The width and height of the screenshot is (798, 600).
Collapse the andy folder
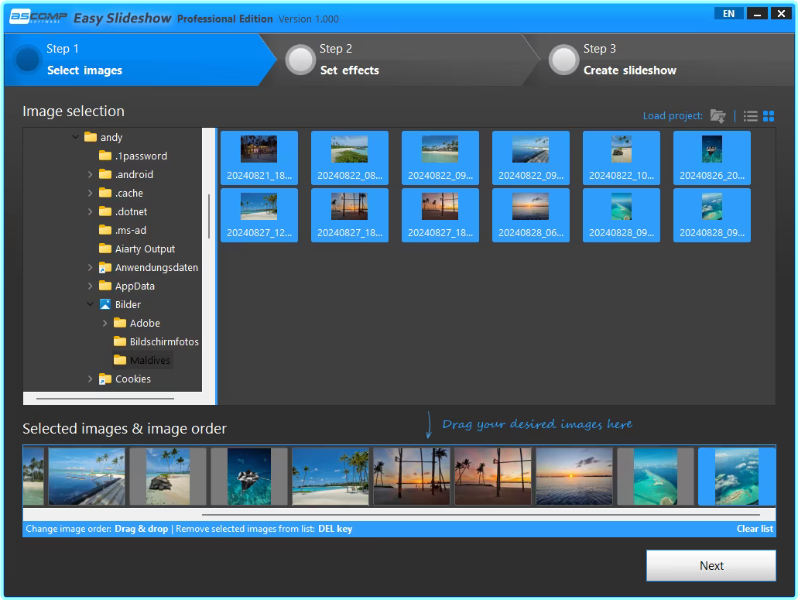click(x=75, y=137)
